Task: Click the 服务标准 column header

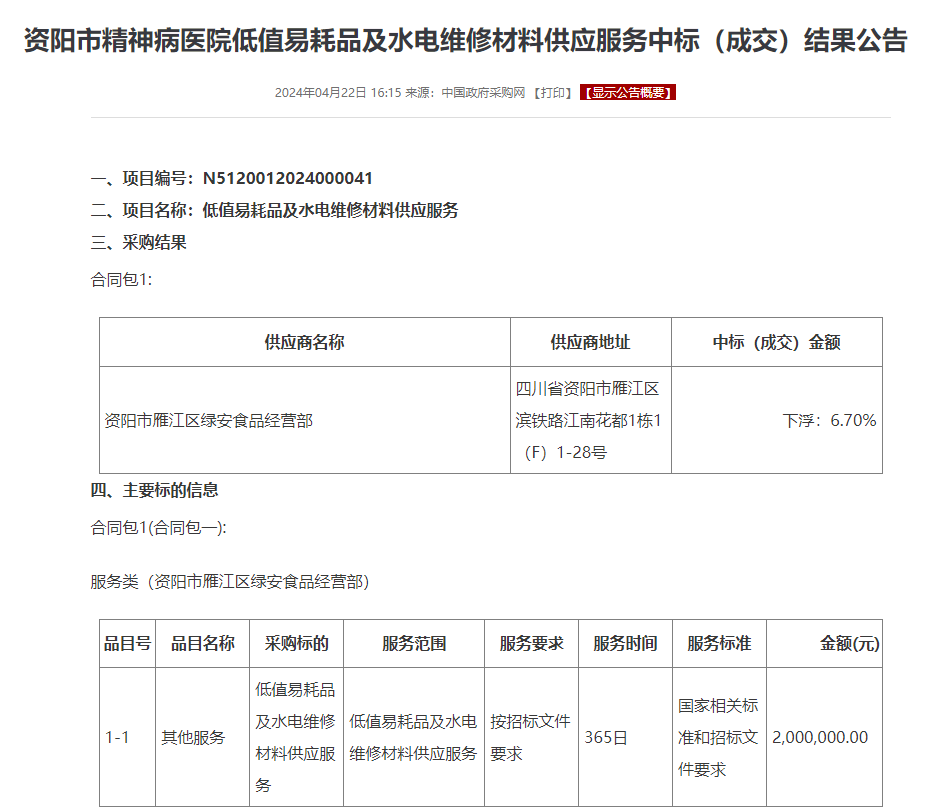Action: 719,644
